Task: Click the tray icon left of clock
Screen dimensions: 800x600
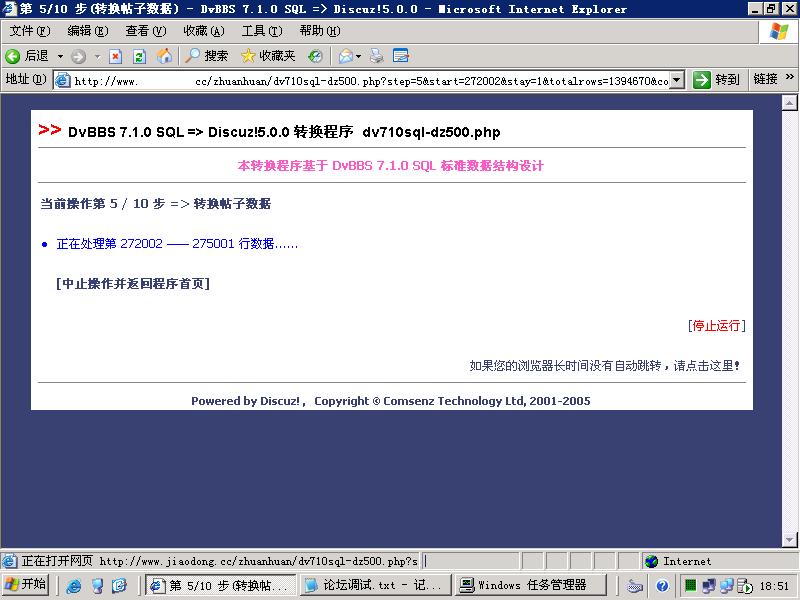Action: tap(745, 586)
